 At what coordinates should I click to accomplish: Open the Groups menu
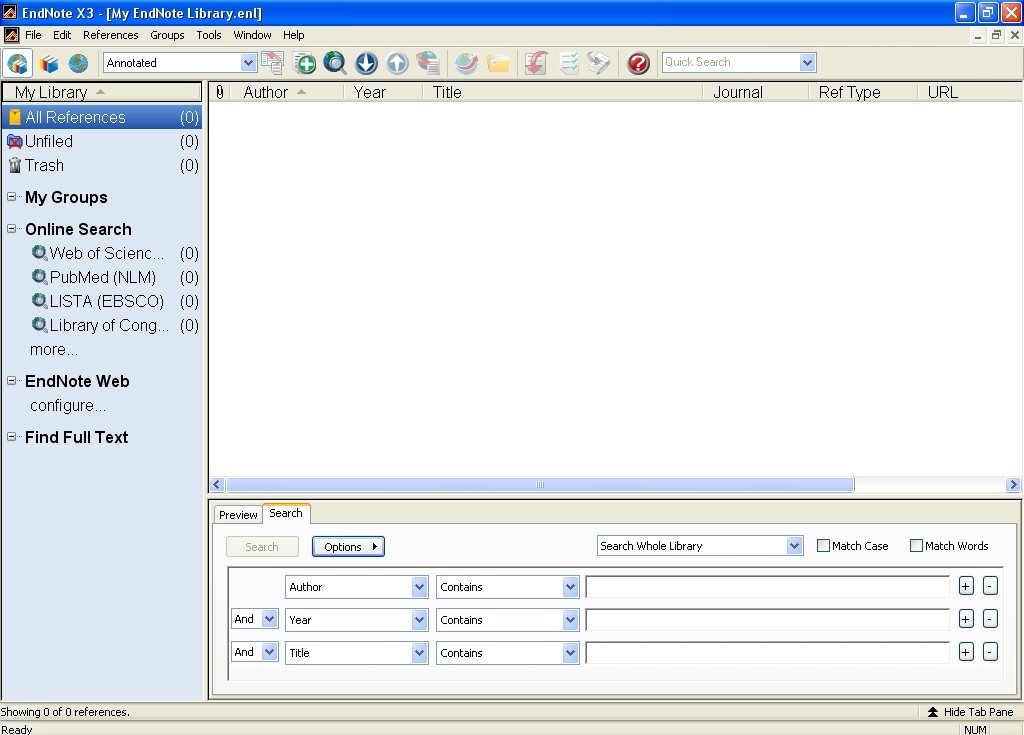[167, 35]
